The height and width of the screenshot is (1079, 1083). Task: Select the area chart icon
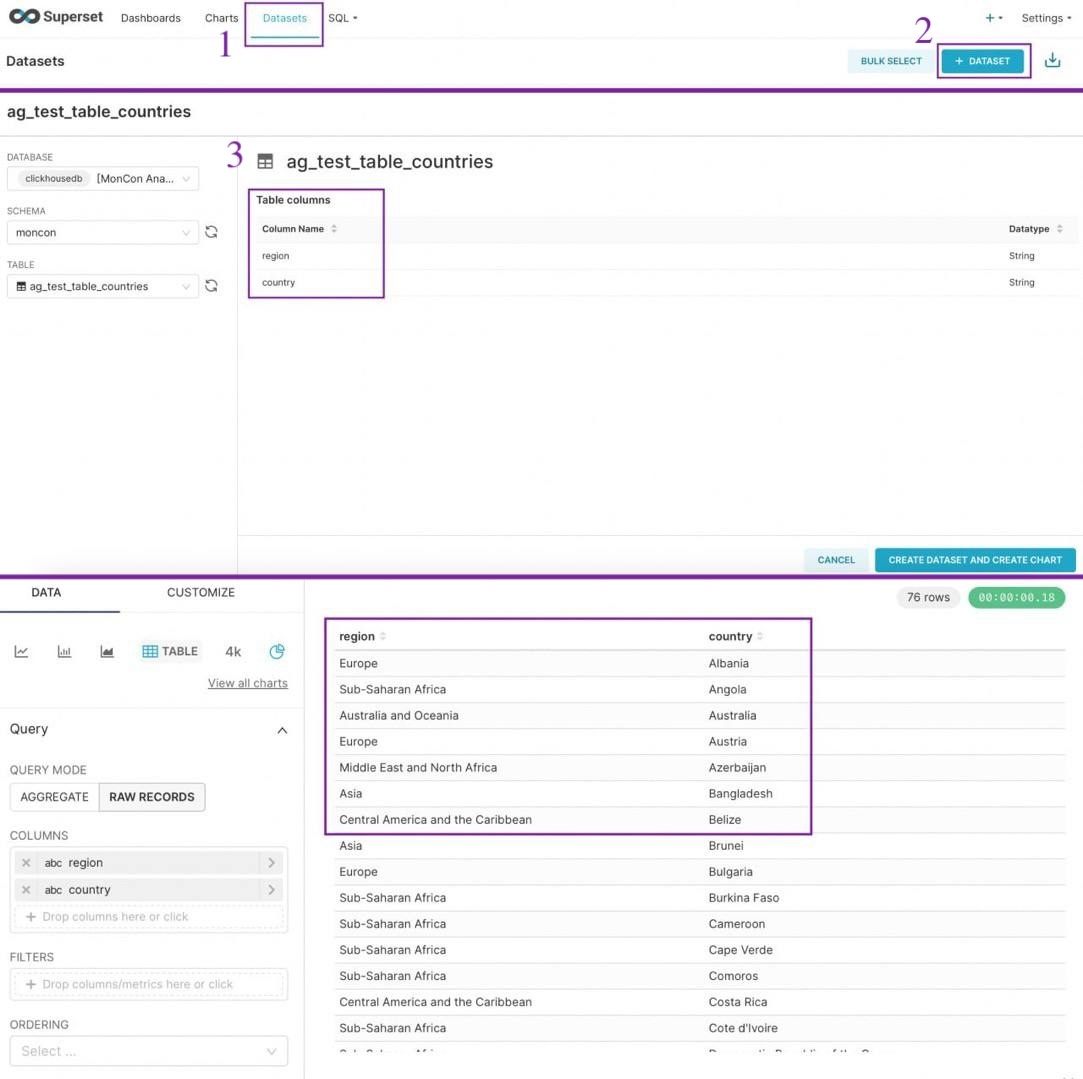(107, 651)
